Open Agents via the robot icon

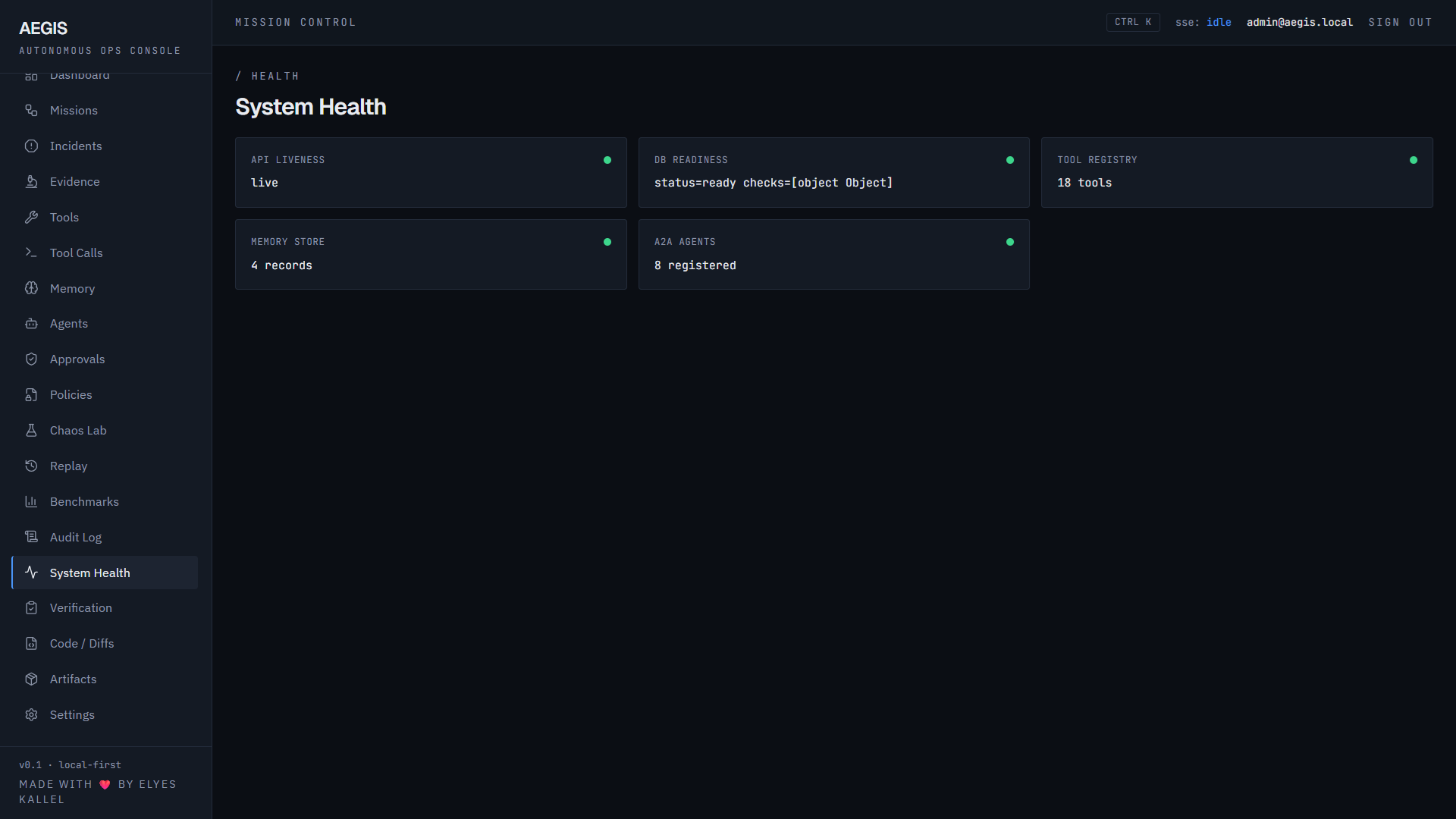click(31, 323)
